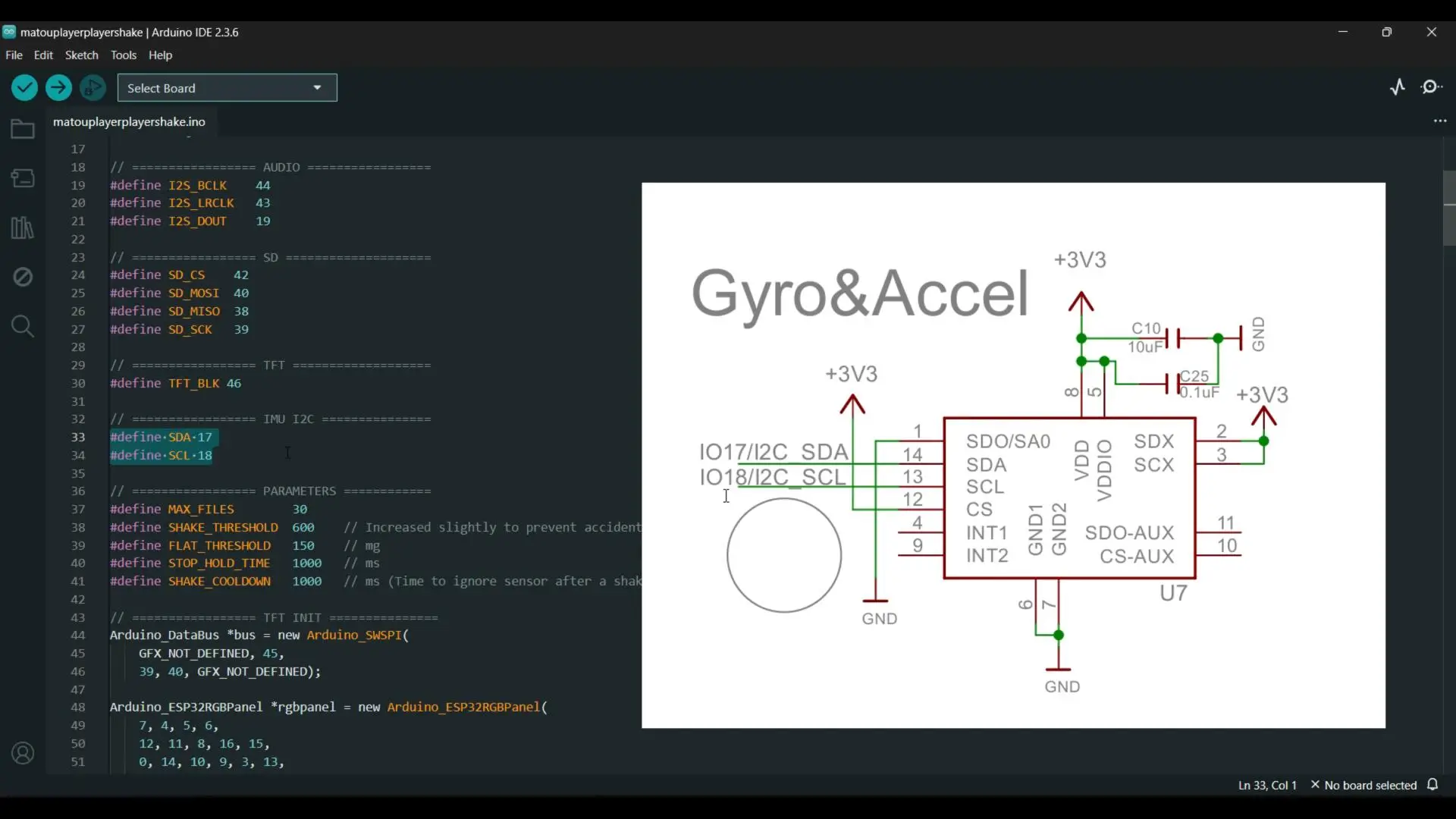Click No board selected status
1456x819 pixels.
1363,785
